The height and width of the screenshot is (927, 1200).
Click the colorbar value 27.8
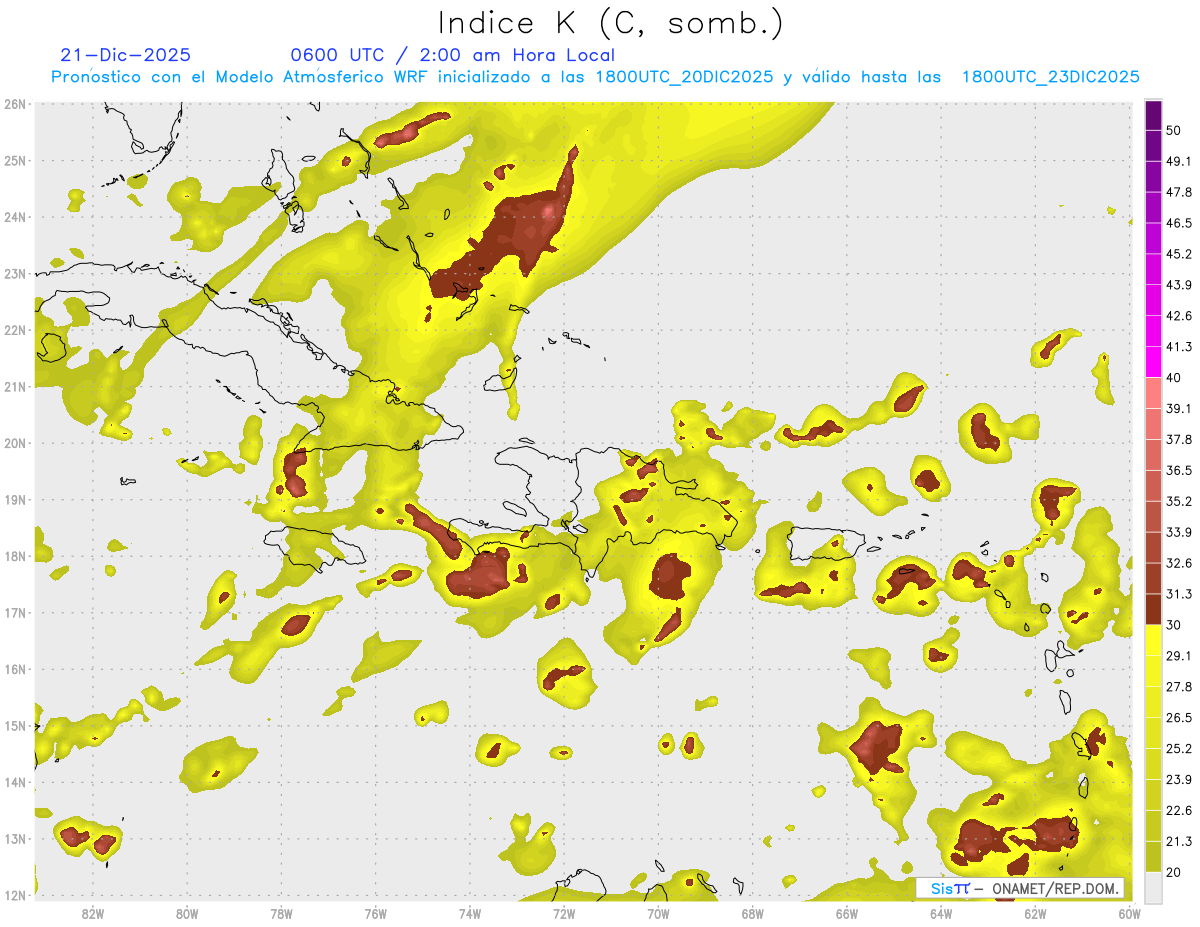coord(1179,687)
